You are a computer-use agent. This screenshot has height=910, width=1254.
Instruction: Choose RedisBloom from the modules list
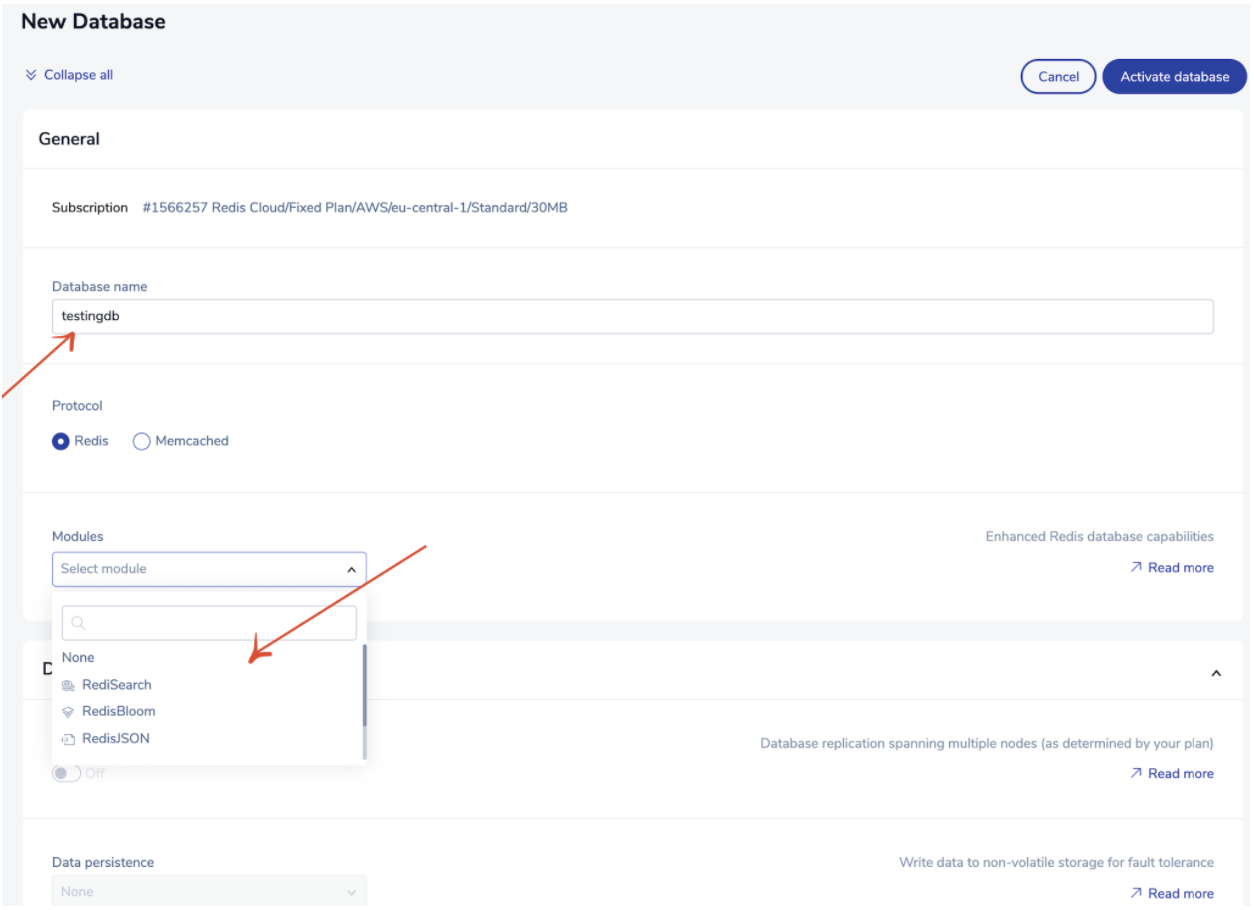(119, 712)
